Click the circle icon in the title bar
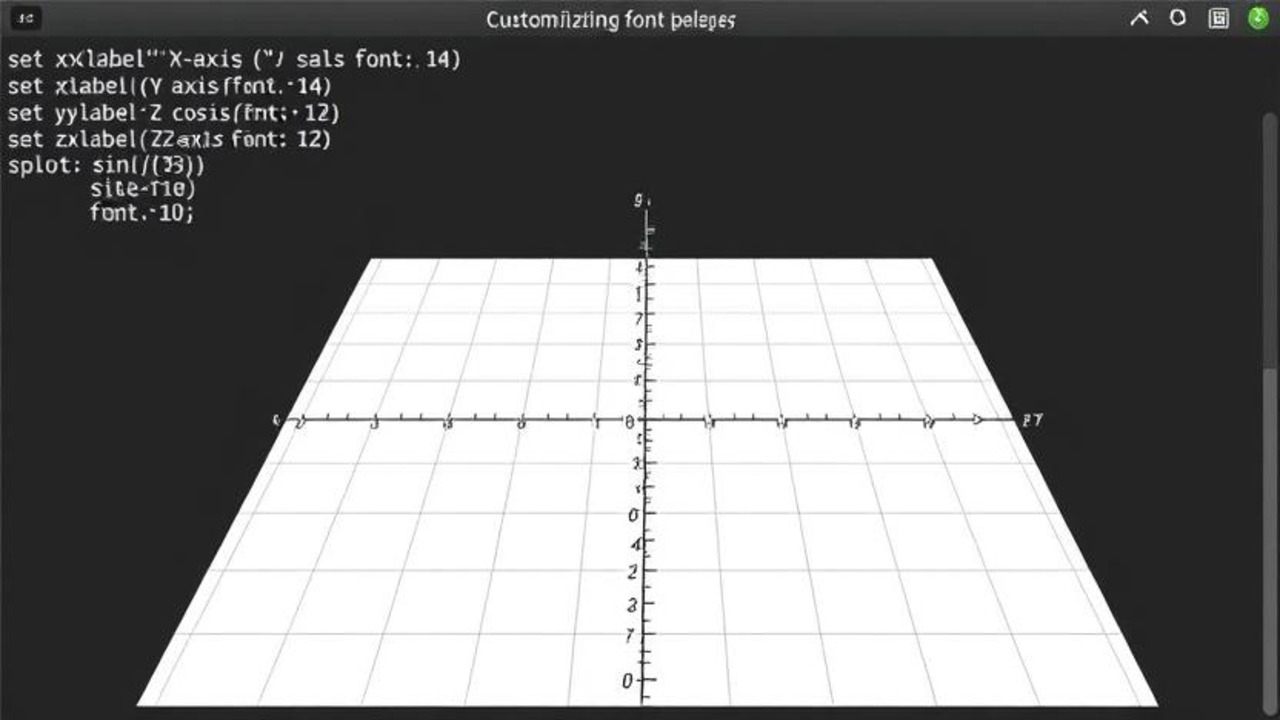The height and width of the screenshot is (720, 1280). 1178,18
